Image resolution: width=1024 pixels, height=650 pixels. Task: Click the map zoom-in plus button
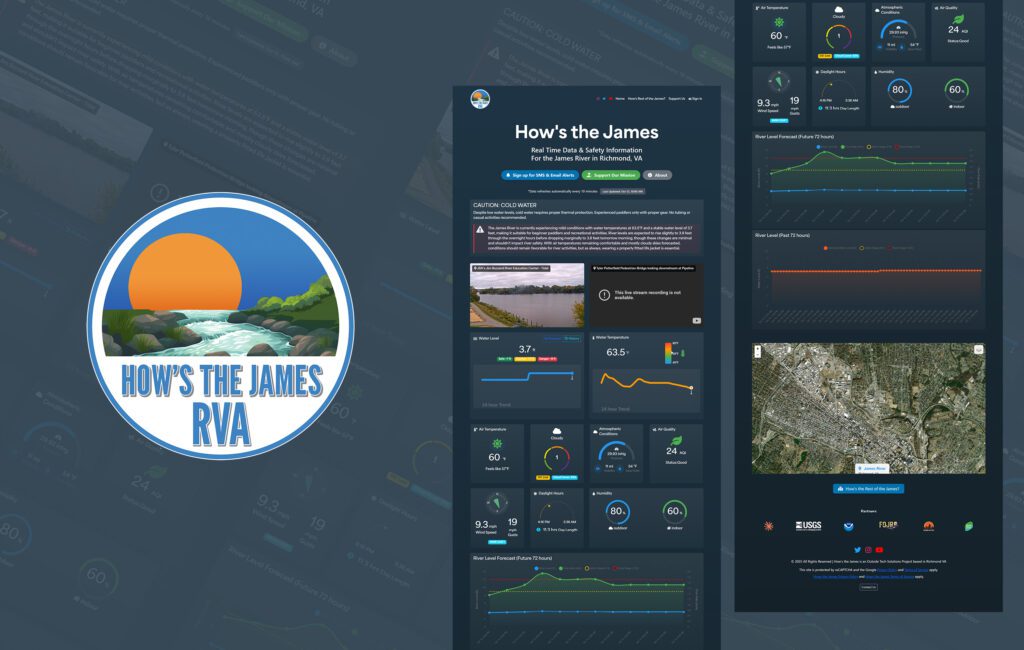758,349
